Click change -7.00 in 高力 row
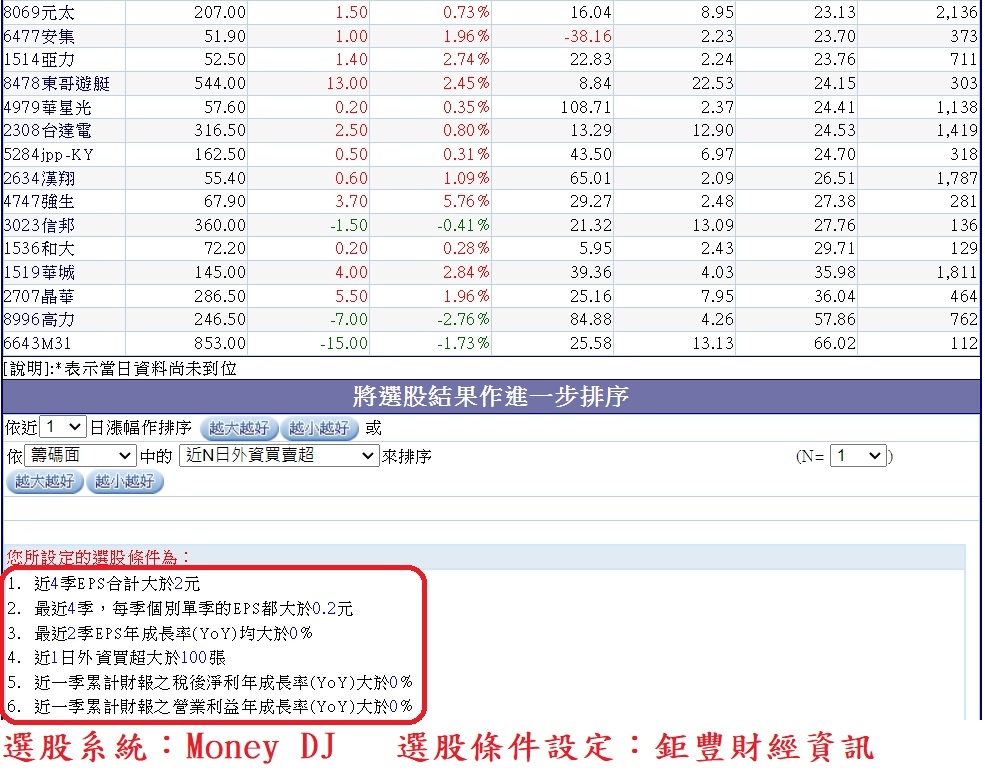985x776 pixels. [349, 320]
